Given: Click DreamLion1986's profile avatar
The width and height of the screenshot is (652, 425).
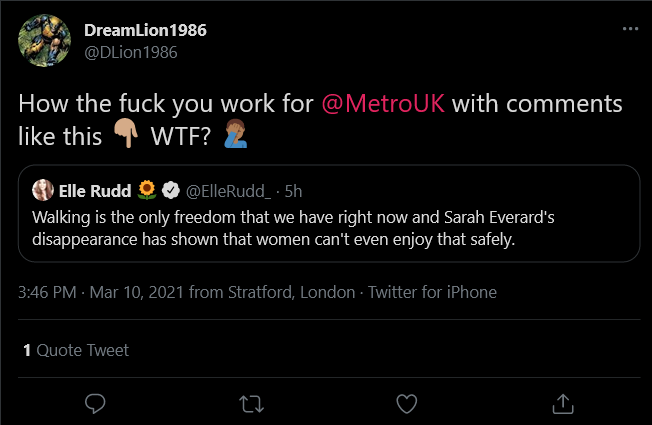Looking at the screenshot, I should pos(44,40).
